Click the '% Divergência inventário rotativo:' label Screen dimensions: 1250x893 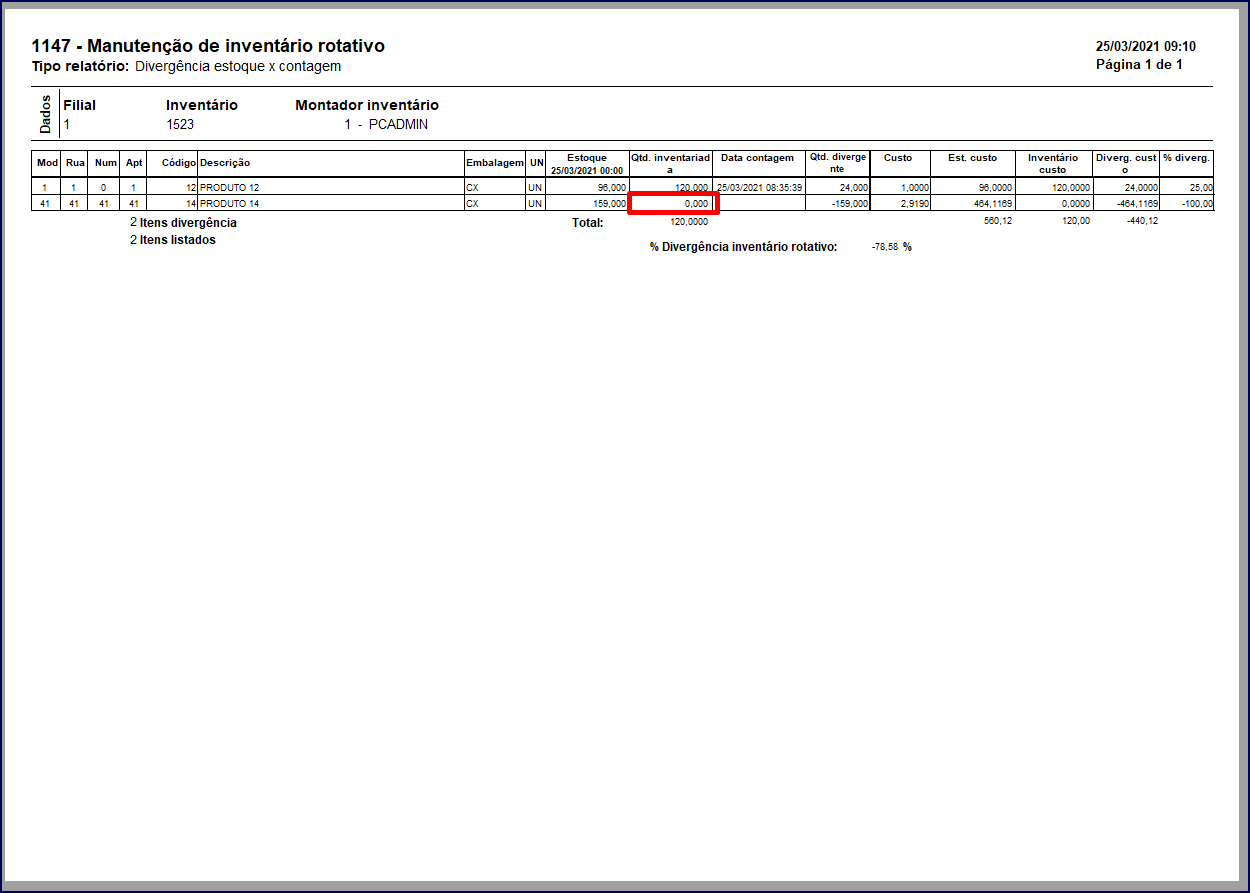[743, 247]
